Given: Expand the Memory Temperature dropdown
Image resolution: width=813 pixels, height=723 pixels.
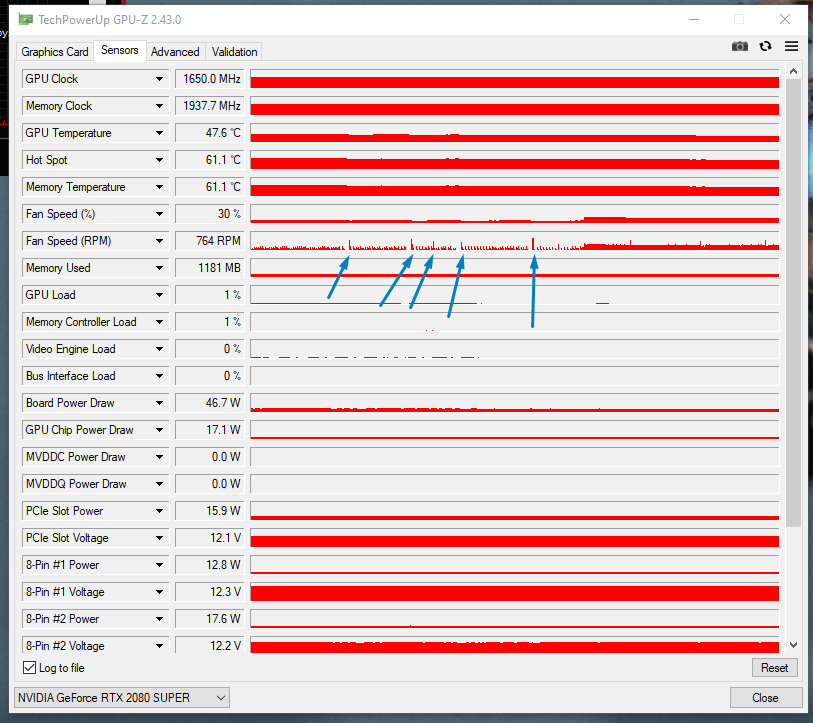Looking at the screenshot, I should (x=159, y=187).
